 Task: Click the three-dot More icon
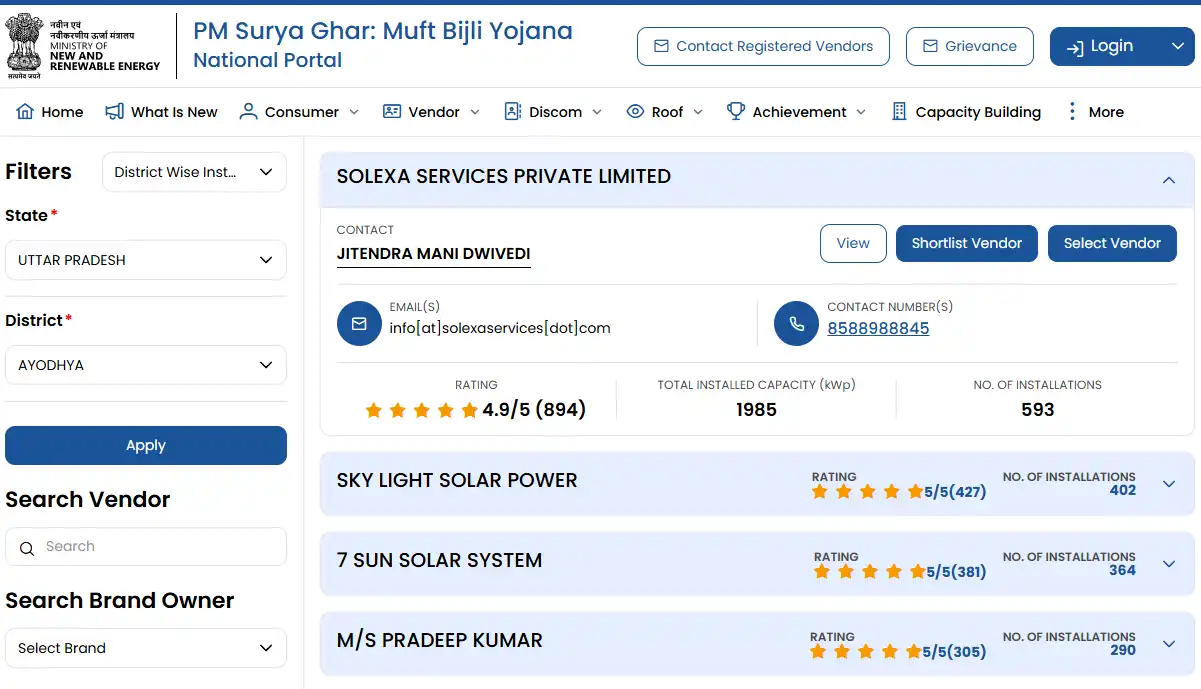click(1072, 111)
